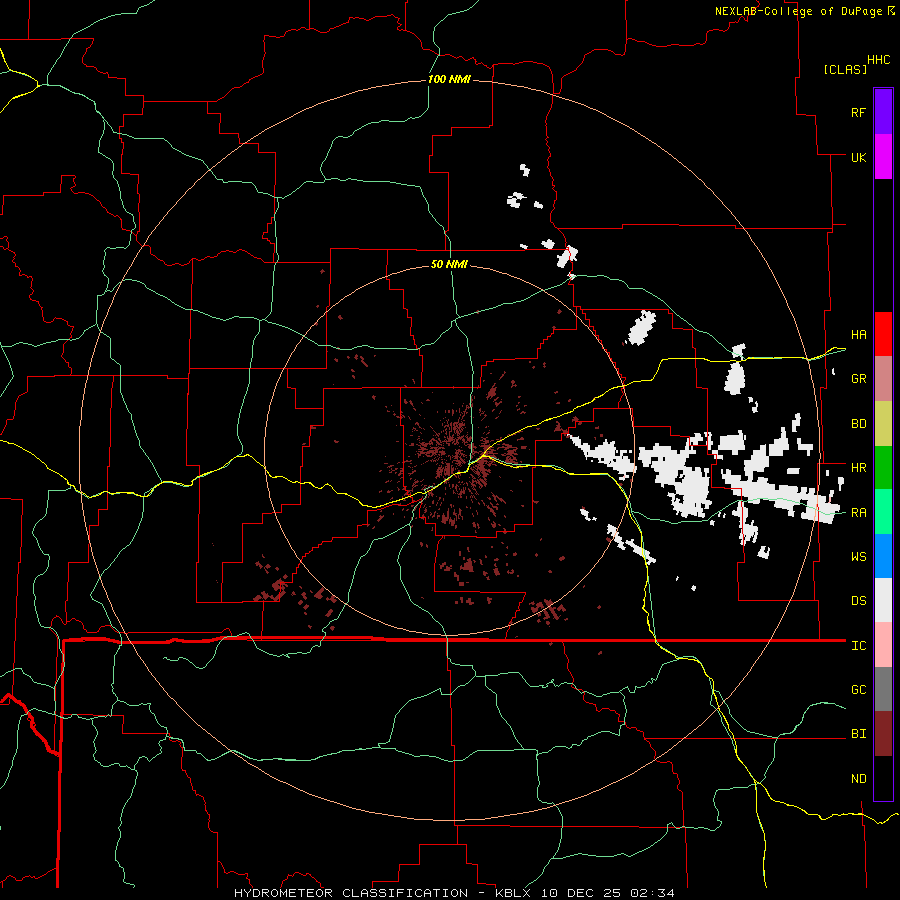
Task: Click the 'KBLX' radar site identifier
Action: click(x=514, y=893)
